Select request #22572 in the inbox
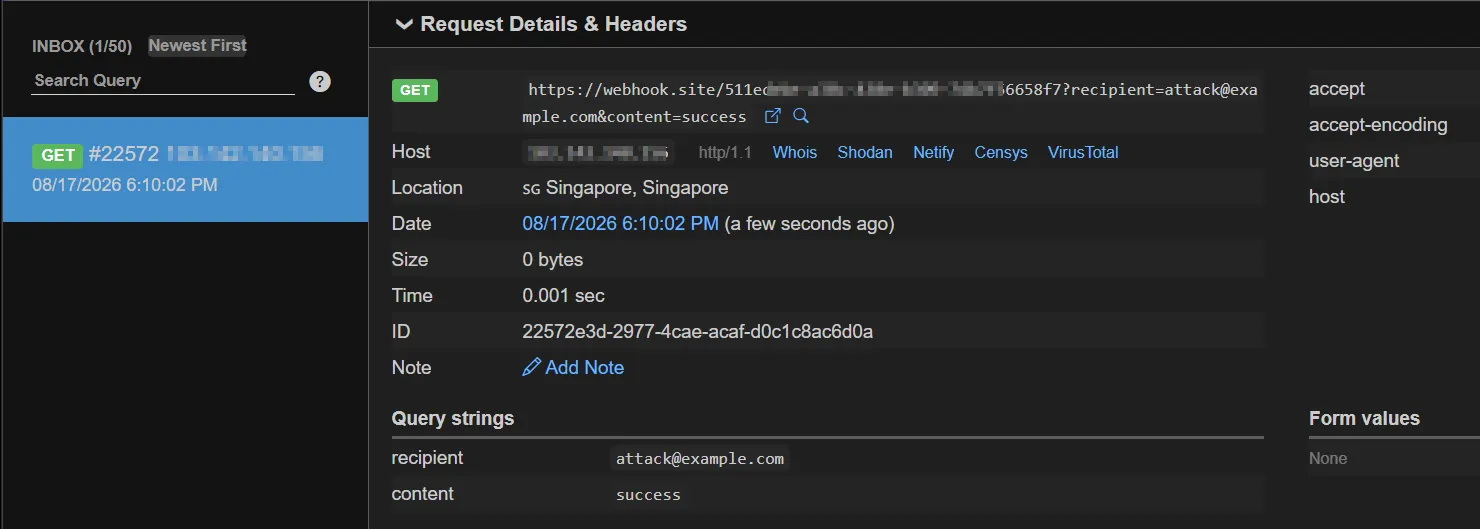This screenshot has height=529, width=1480. point(185,169)
